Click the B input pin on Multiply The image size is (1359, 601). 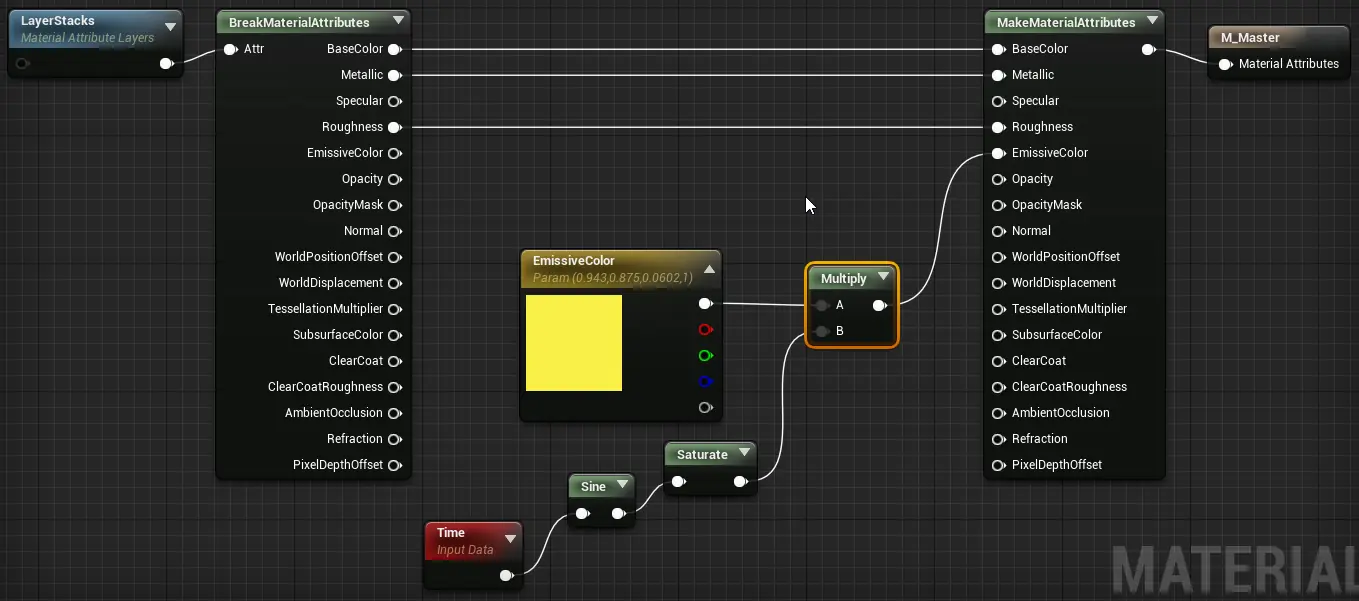click(x=822, y=331)
